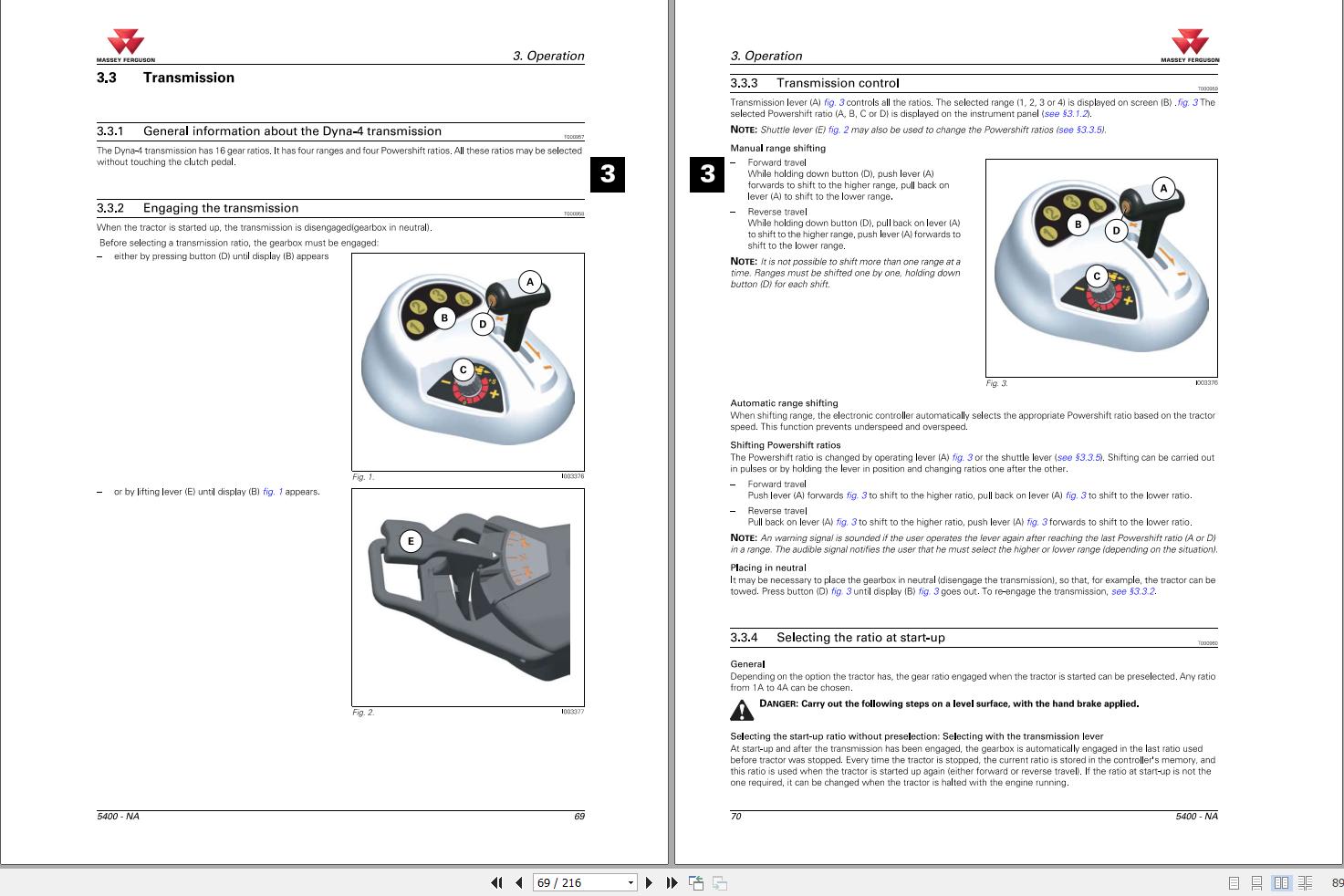
Task: Click the Fig. 2 shuttle lever illustration
Action: coord(467,598)
